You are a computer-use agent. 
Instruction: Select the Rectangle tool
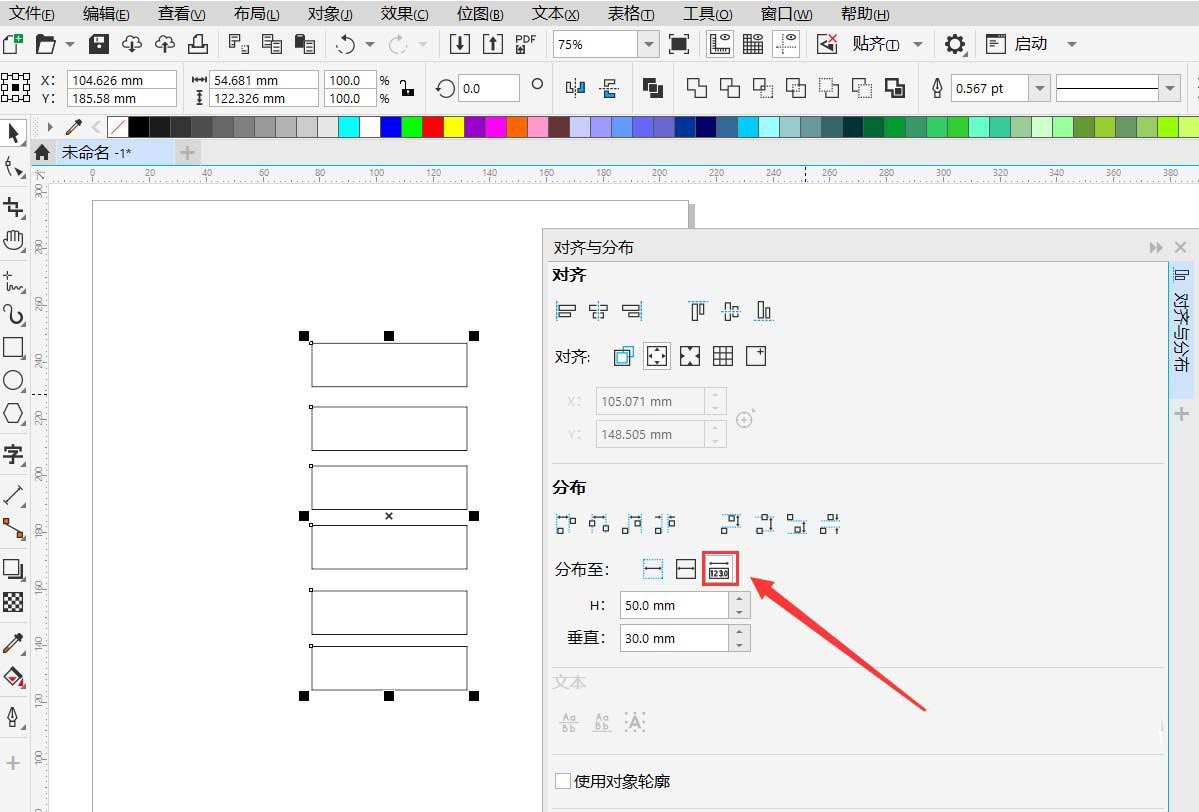14,348
